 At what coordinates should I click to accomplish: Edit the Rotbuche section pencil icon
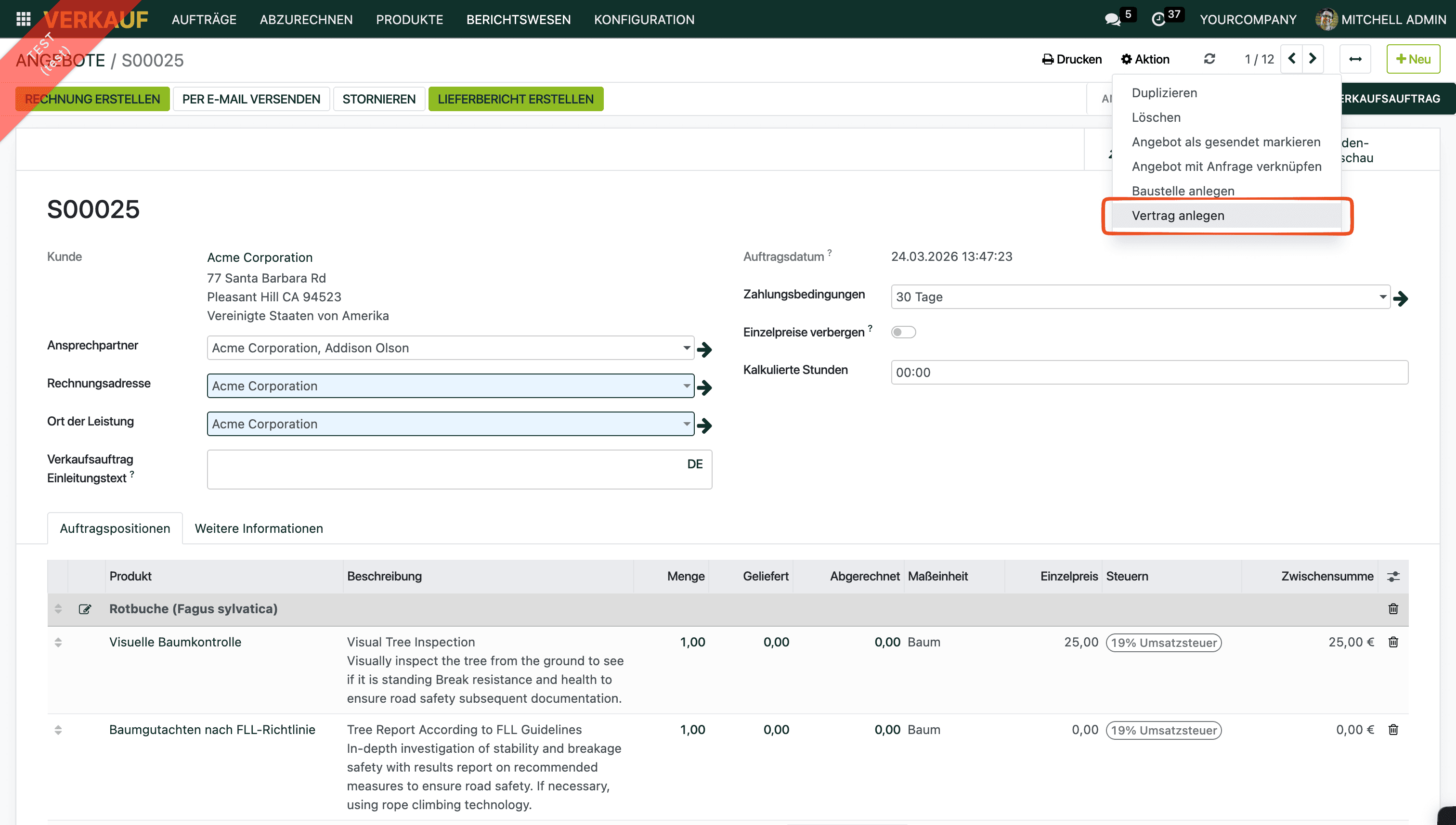pyautogui.click(x=85, y=609)
